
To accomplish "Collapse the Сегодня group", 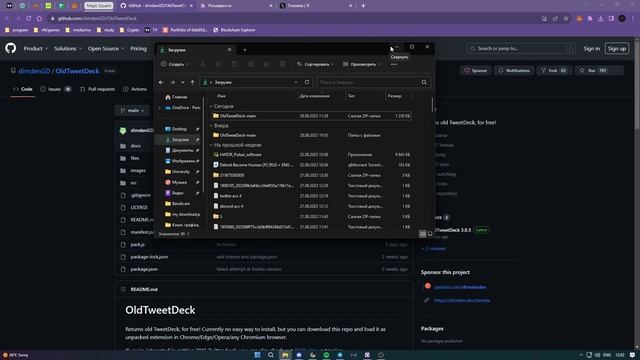I will (x=211, y=106).
